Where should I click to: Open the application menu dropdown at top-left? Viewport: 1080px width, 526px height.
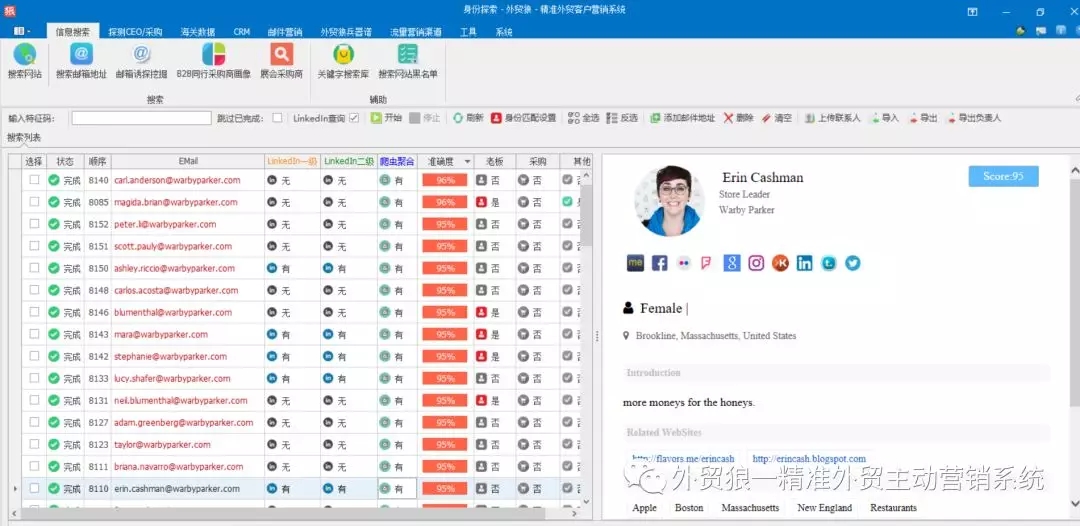click(x=22, y=32)
